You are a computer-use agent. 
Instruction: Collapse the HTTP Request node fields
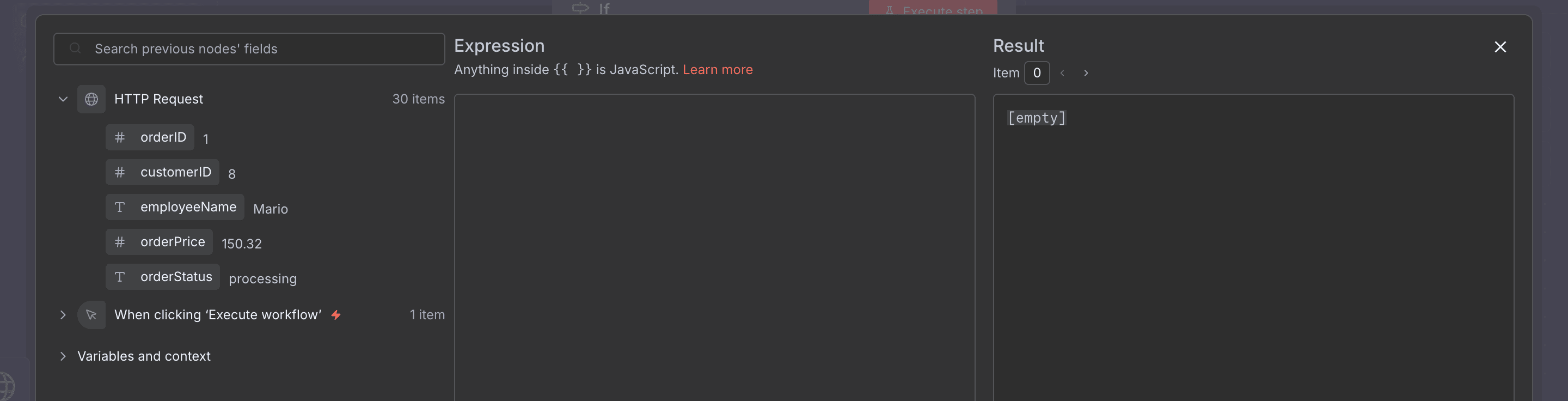[63, 99]
